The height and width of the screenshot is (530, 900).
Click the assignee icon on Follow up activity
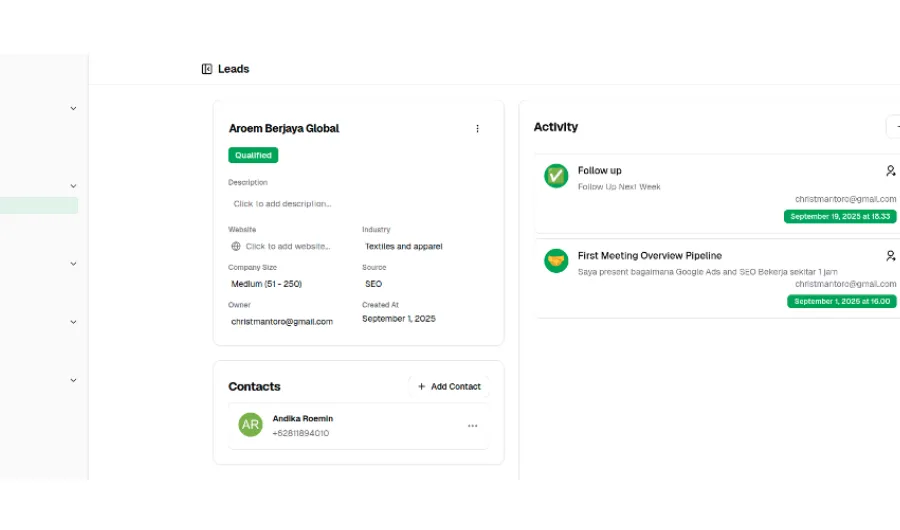[890, 171]
